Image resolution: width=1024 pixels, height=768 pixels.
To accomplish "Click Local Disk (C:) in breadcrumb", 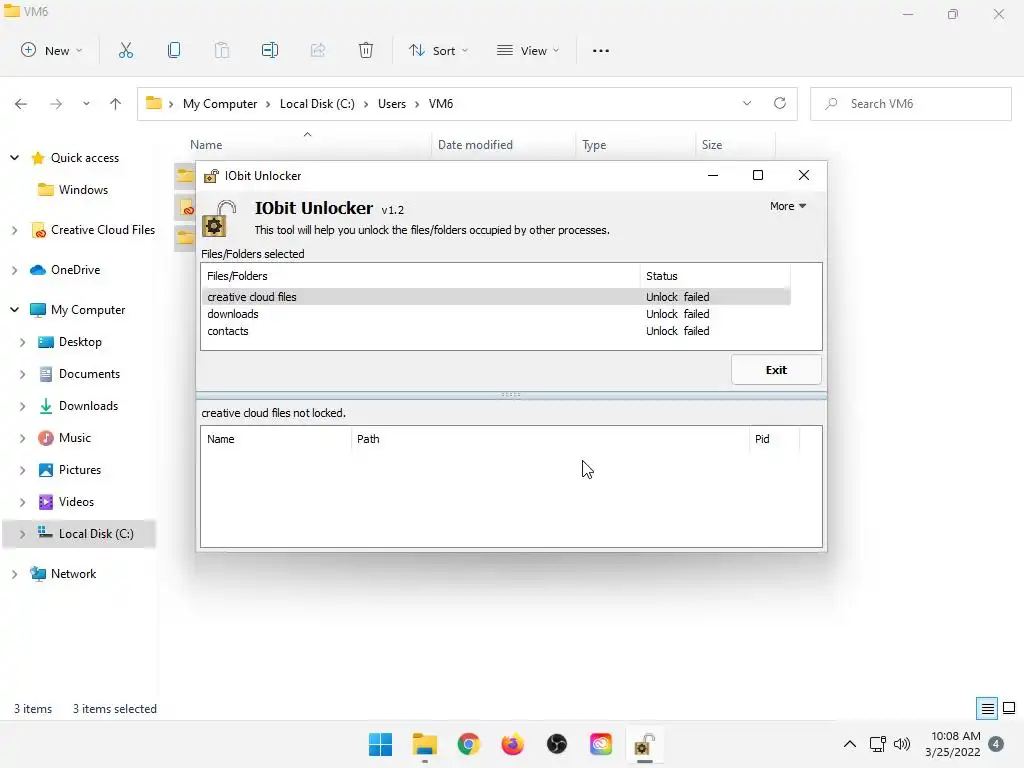I will click(x=317, y=104).
